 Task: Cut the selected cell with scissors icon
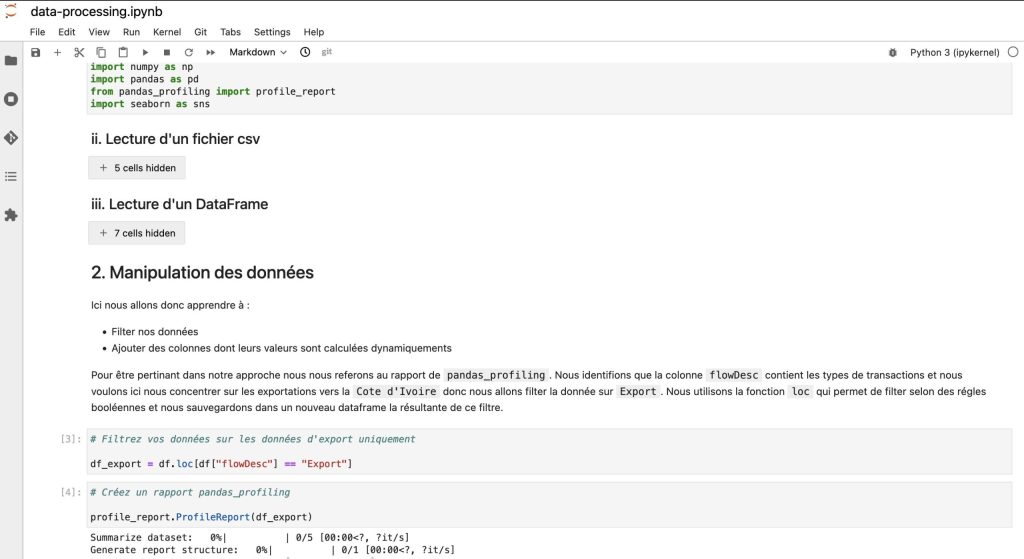tap(79, 52)
